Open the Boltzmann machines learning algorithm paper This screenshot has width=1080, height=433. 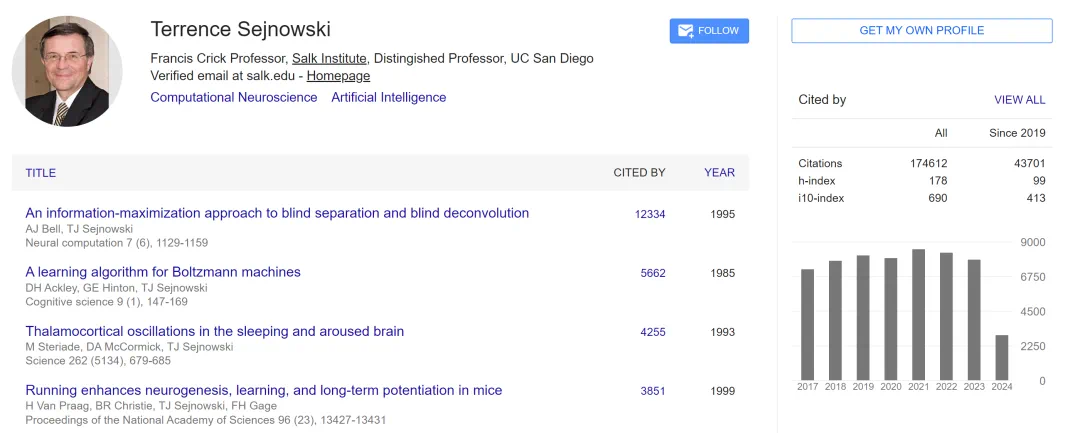[163, 272]
